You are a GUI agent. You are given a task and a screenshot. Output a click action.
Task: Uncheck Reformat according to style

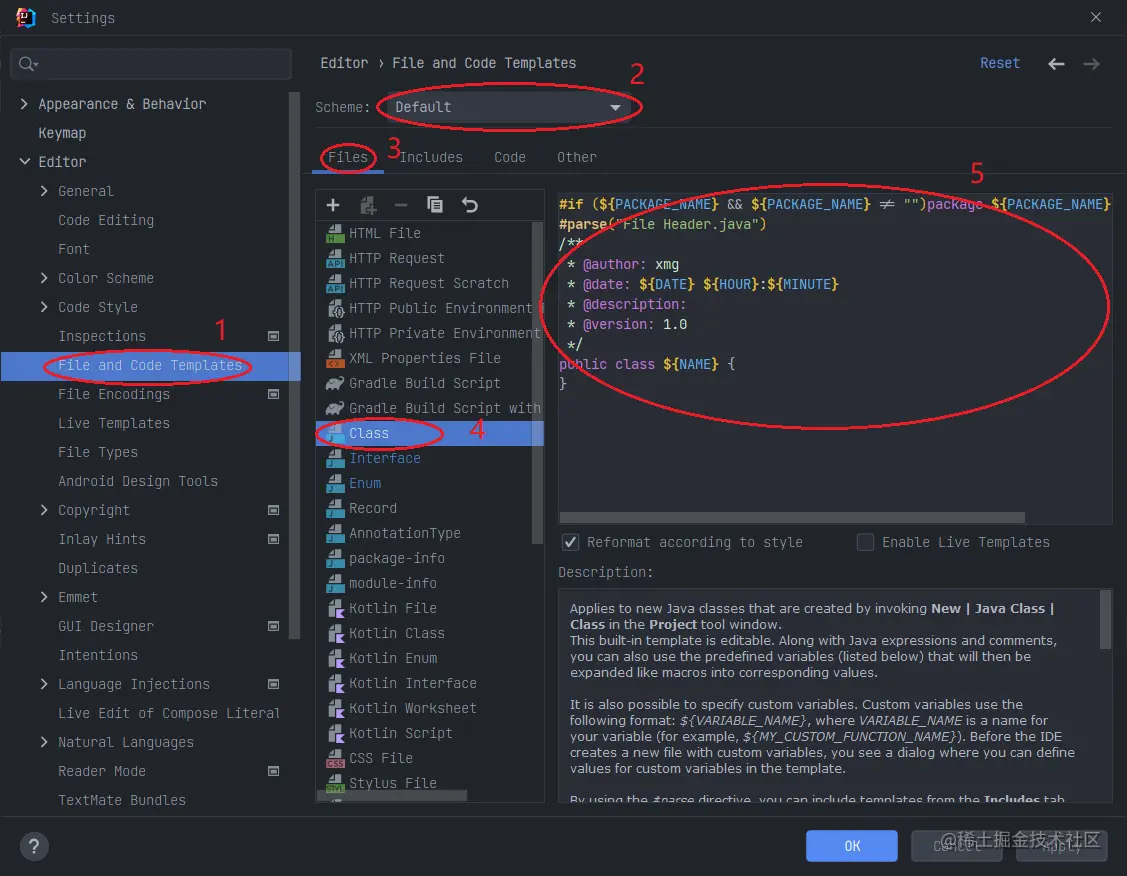coord(570,542)
